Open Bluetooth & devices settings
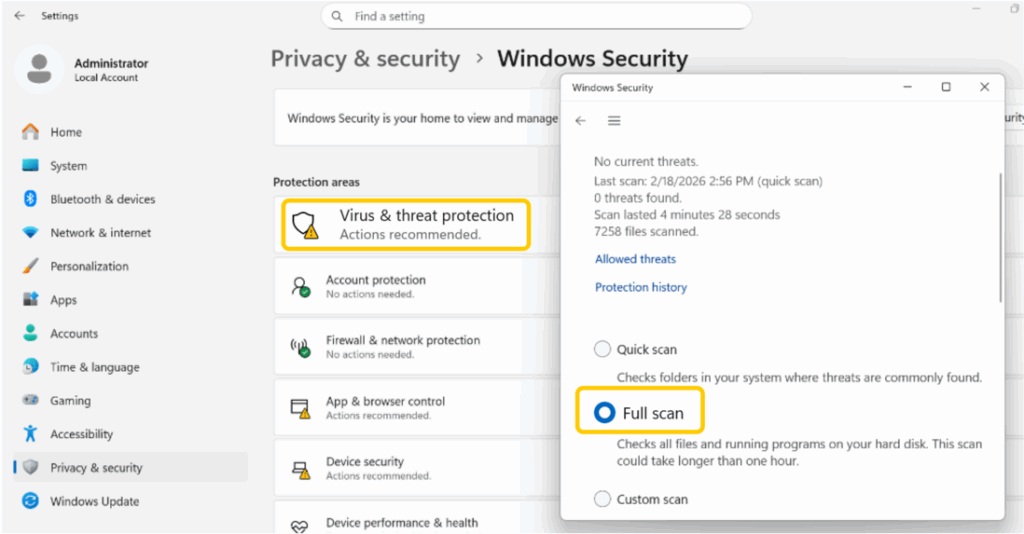Image resolution: width=1024 pixels, height=534 pixels. pos(131,198)
